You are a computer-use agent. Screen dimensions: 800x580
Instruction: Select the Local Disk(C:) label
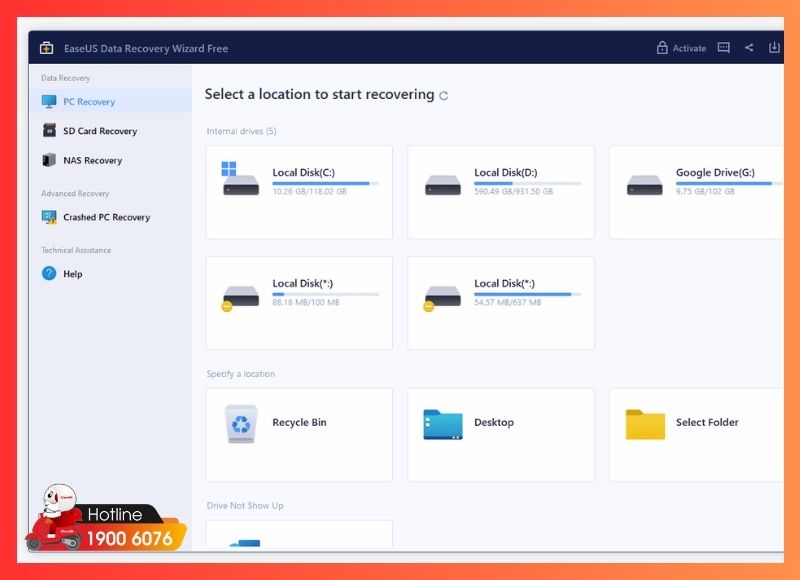304,172
